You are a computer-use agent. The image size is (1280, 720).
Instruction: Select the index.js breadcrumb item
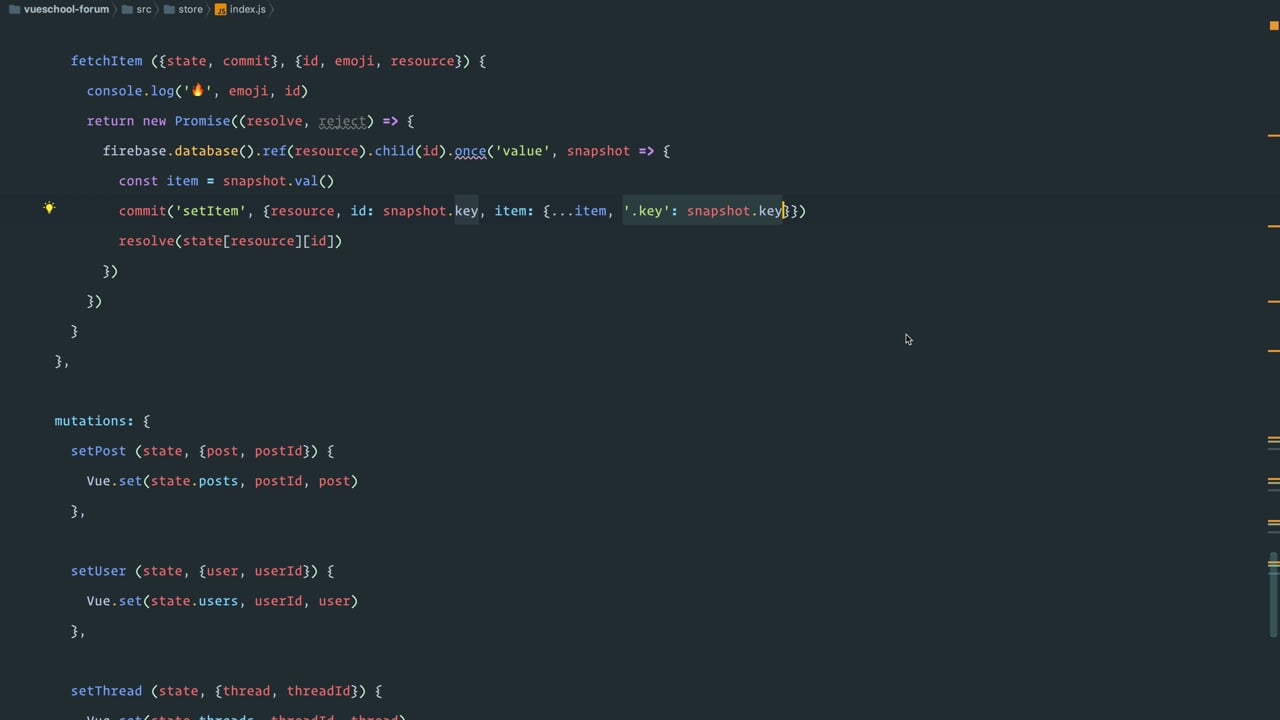pyautogui.click(x=247, y=9)
